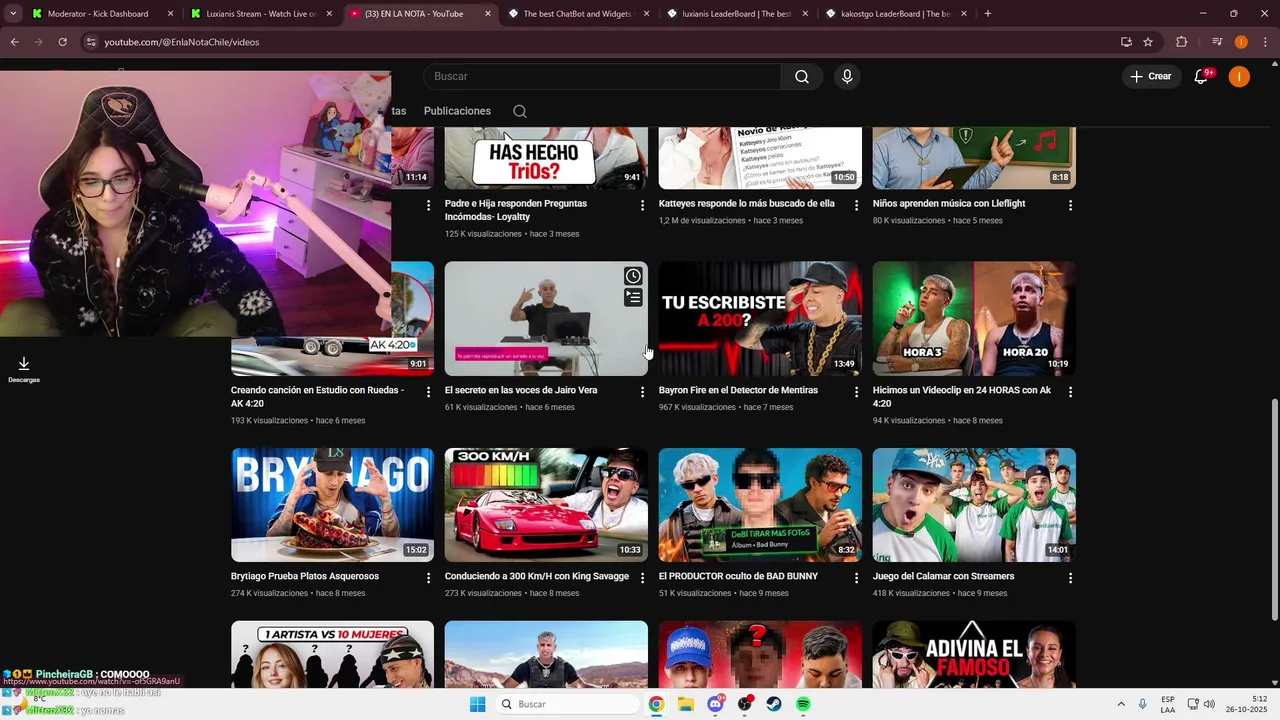Open the Publicaciones channel tab
The image size is (1280, 720).
tap(457, 111)
